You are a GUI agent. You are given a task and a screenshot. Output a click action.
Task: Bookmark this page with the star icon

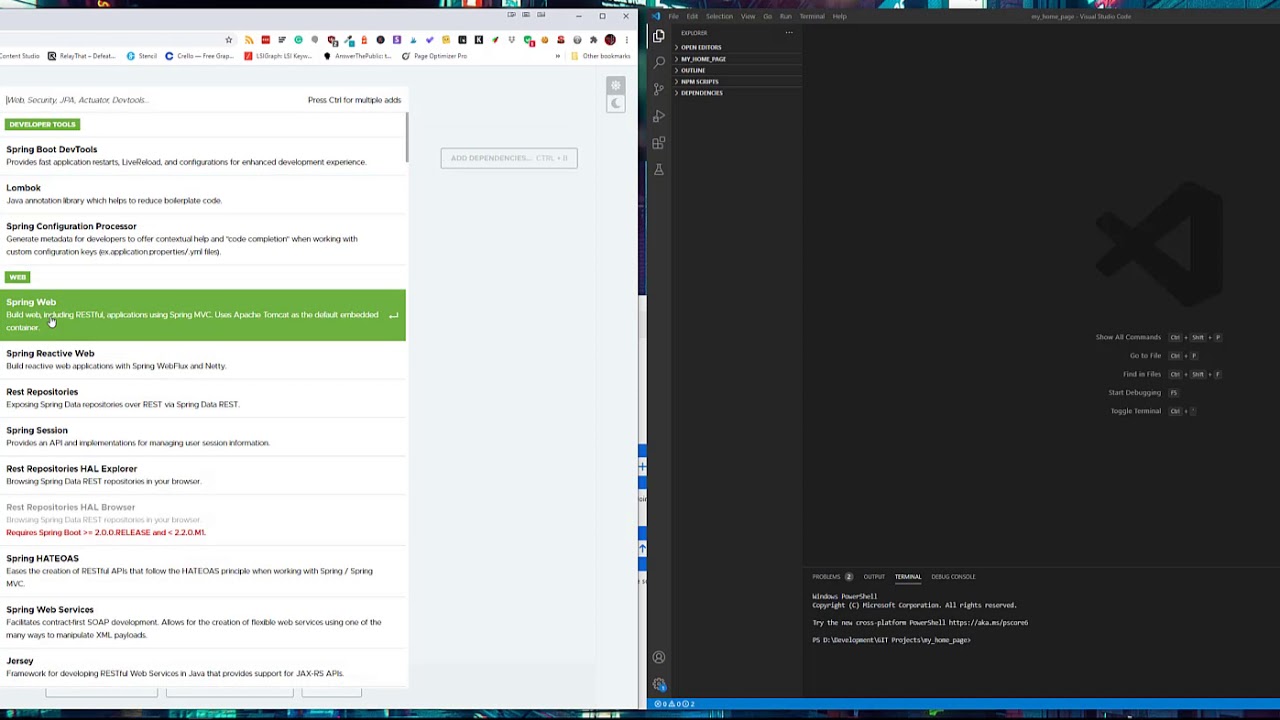(229, 40)
